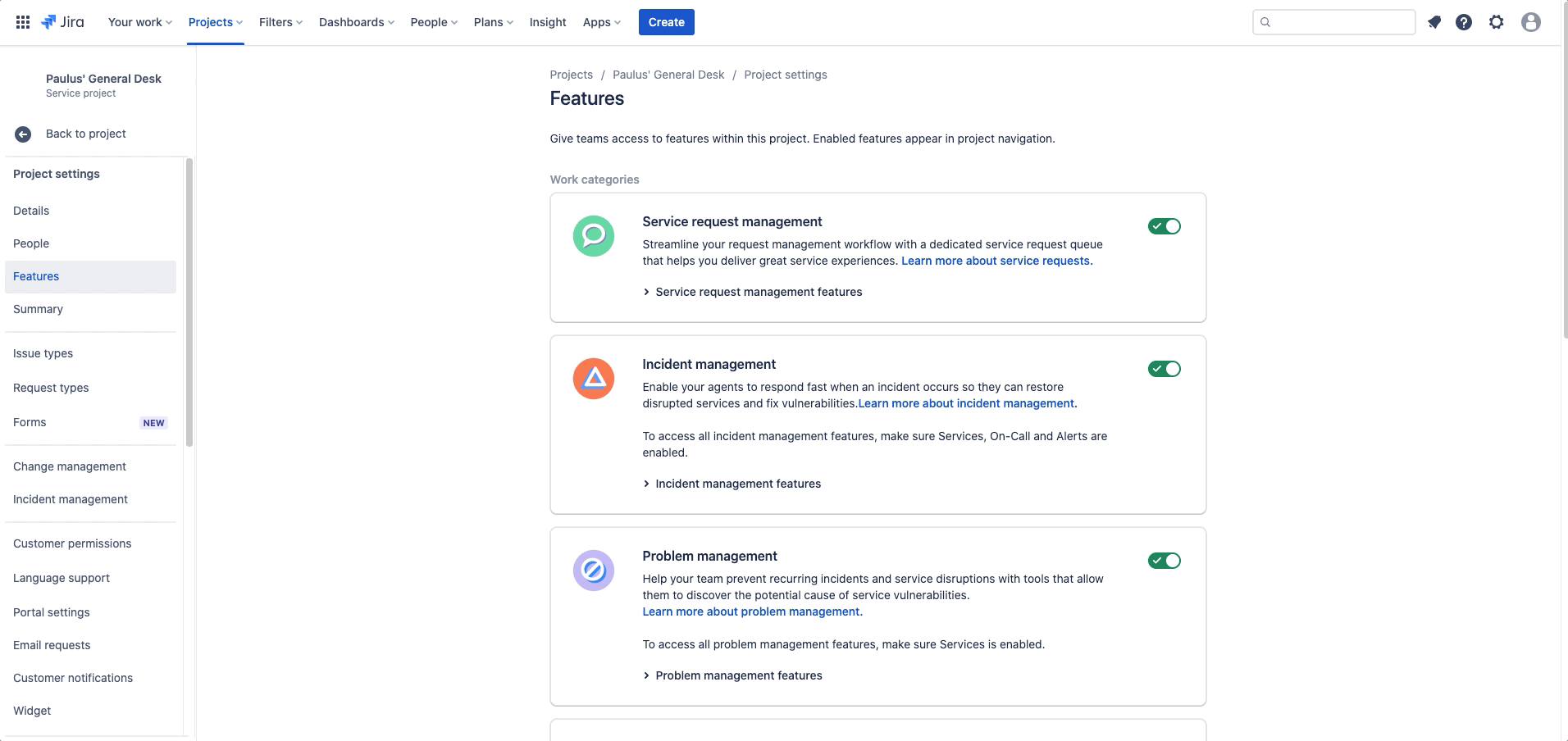Click Paulus' General Desk breadcrumb
Screen dimensions: 1568x741
click(668, 75)
